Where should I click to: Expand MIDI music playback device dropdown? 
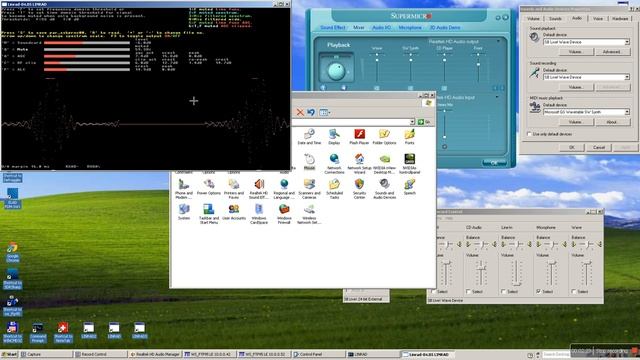pyautogui.click(x=627, y=112)
